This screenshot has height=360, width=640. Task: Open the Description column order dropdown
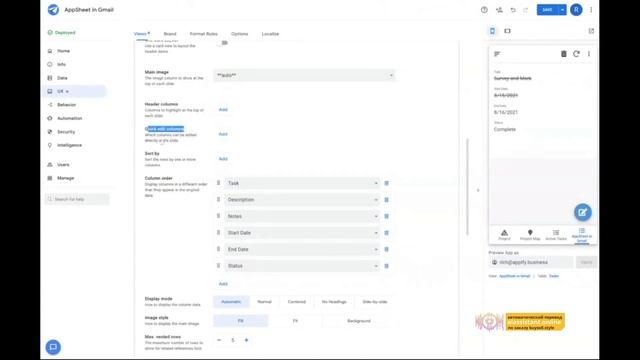pyautogui.click(x=302, y=200)
